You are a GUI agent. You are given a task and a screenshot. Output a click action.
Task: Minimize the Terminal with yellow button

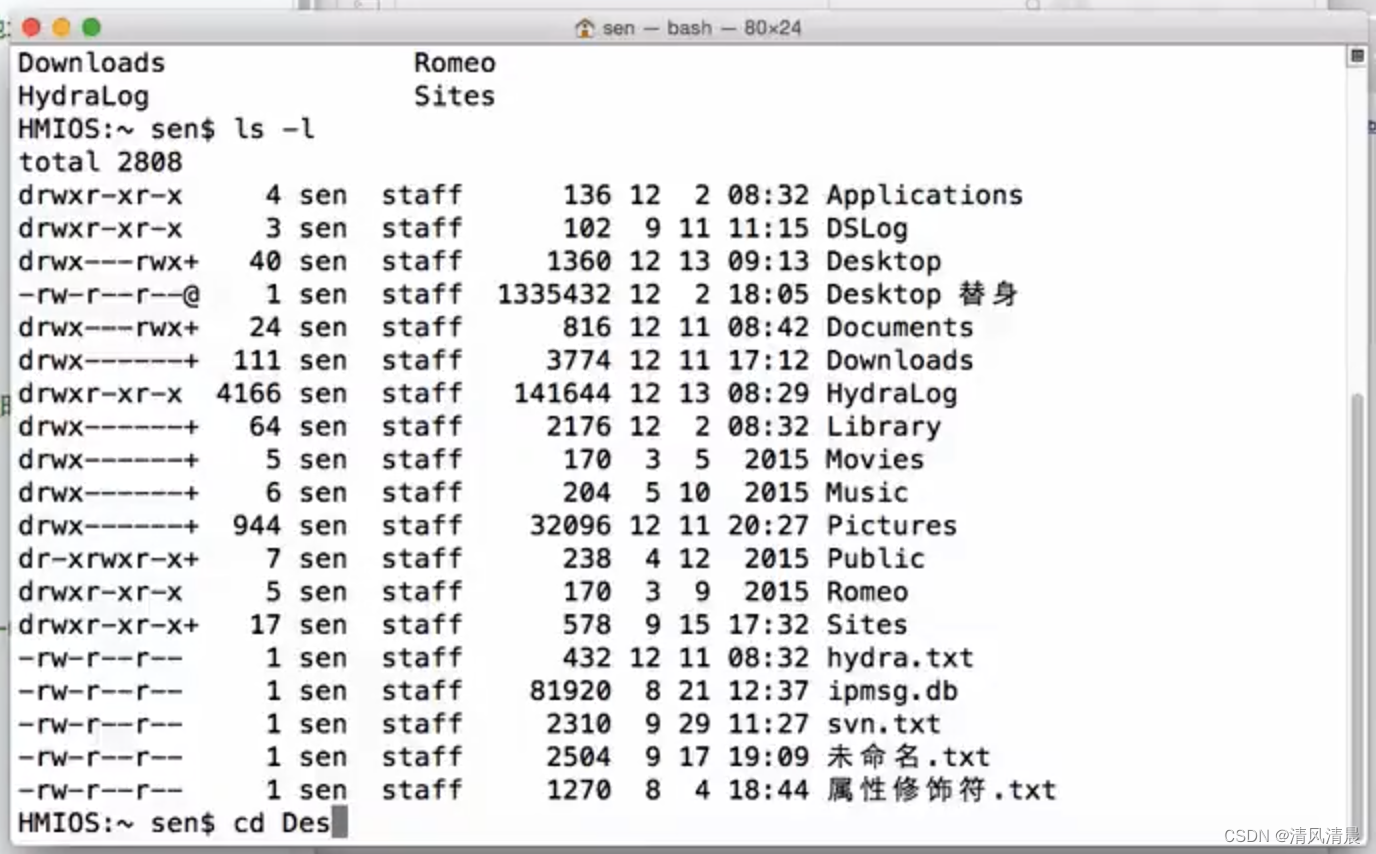[61, 28]
